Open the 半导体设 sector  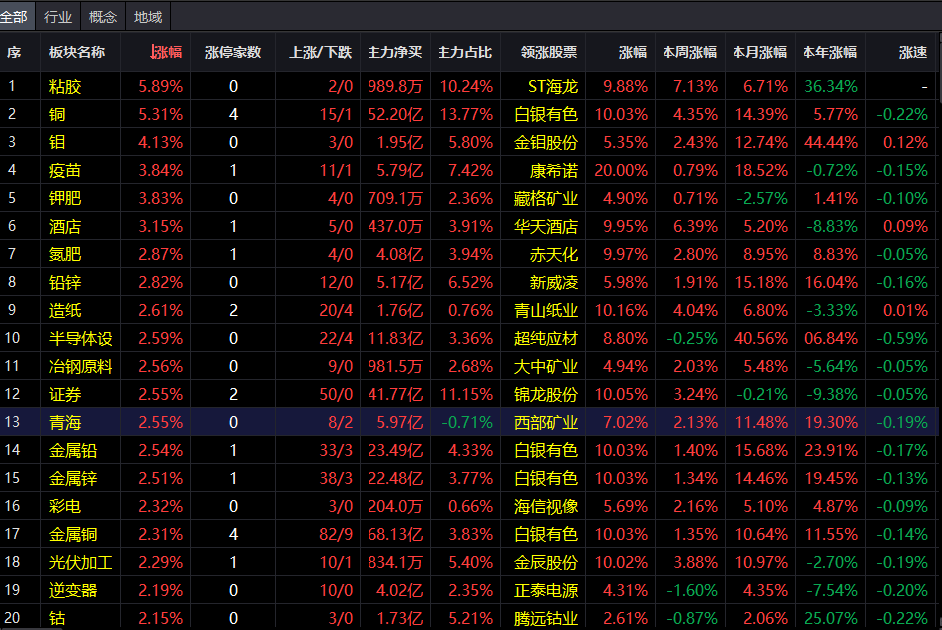click(x=81, y=339)
